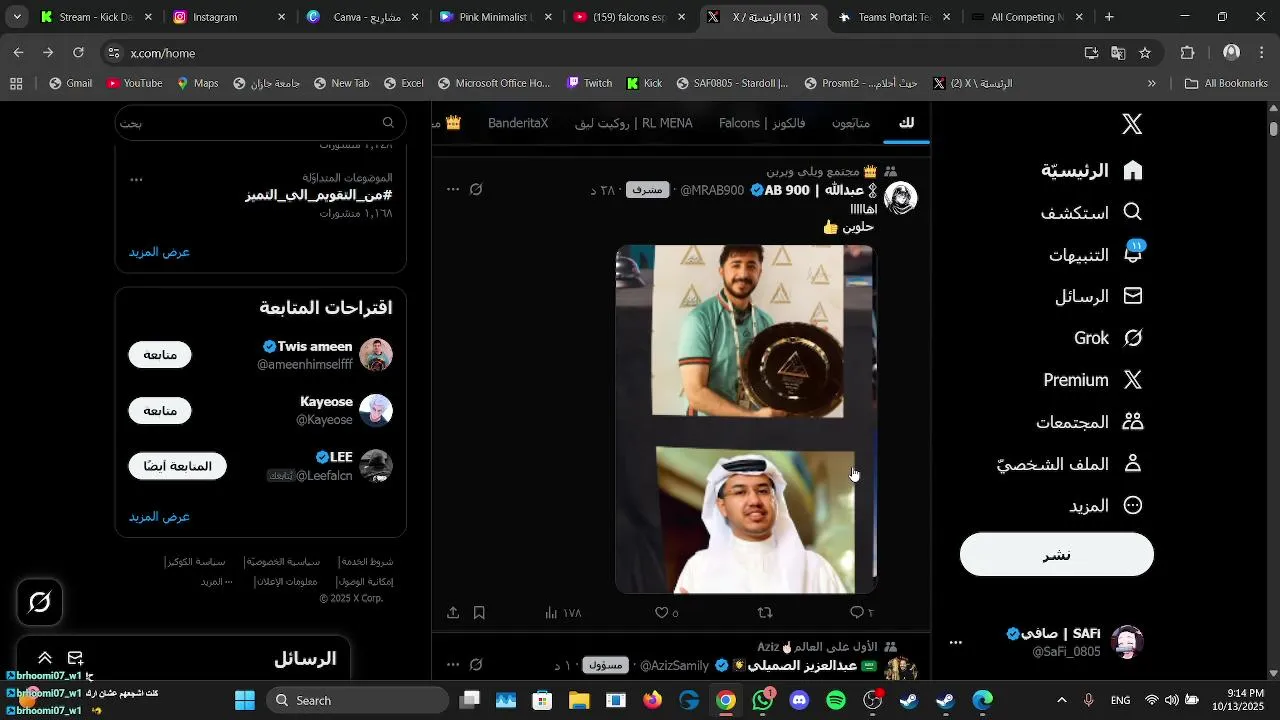
Task: Click عرض المزيد under follow suggestions
Action: (159, 517)
